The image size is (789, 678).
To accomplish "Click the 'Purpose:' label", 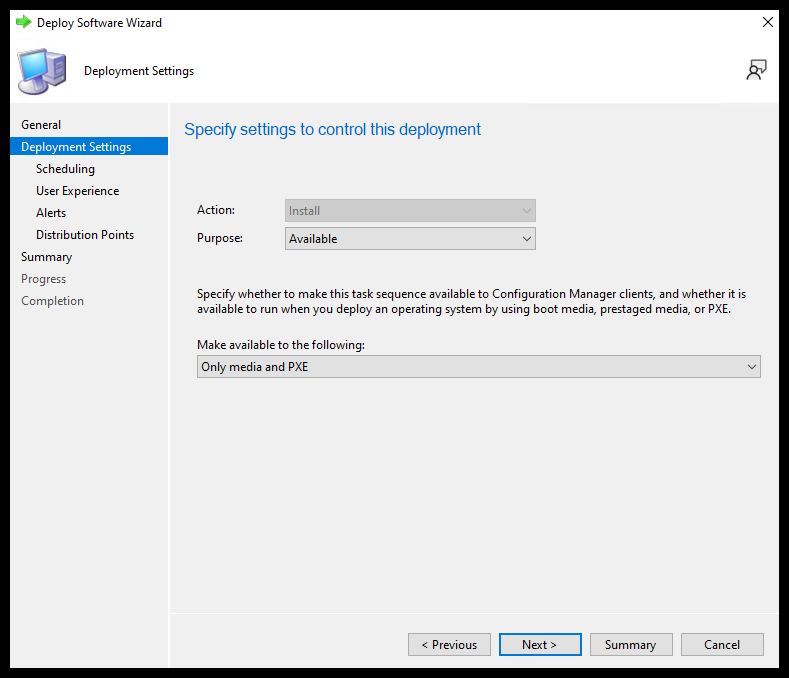I will (219, 238).
